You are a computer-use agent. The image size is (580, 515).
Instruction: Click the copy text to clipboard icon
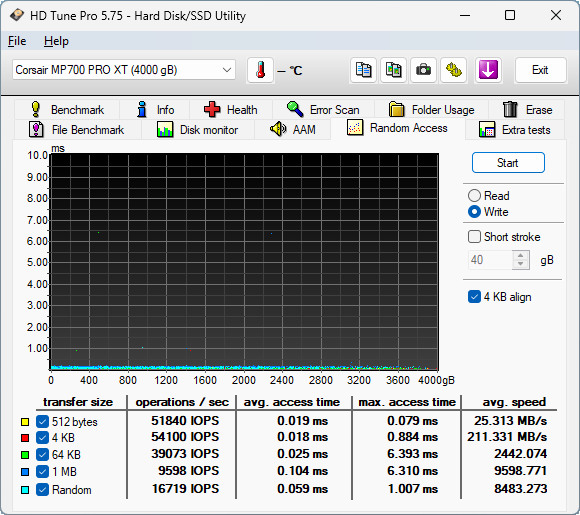coord(363,70)
